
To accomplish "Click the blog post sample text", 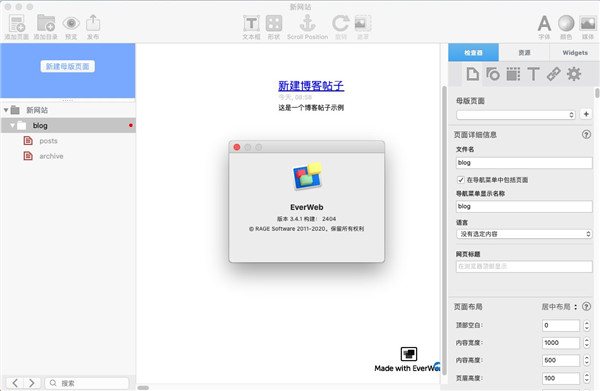I will pyautogui.click(x=311, y=108).
